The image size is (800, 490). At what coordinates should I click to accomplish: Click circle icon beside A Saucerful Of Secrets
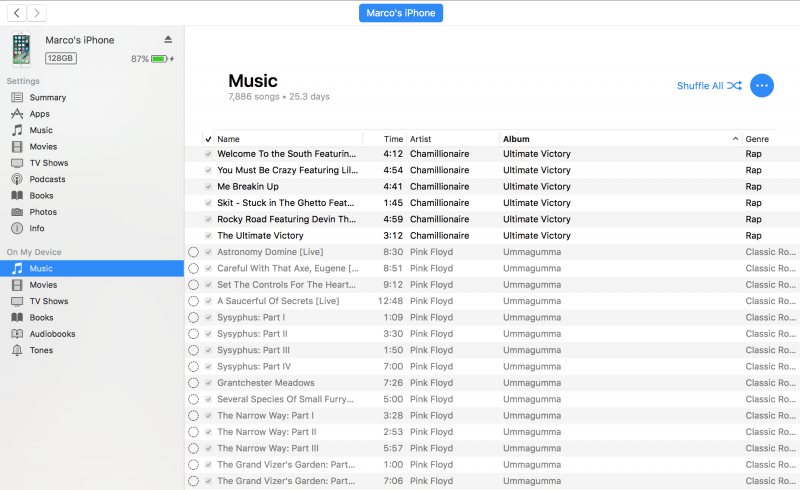[193, 301]
